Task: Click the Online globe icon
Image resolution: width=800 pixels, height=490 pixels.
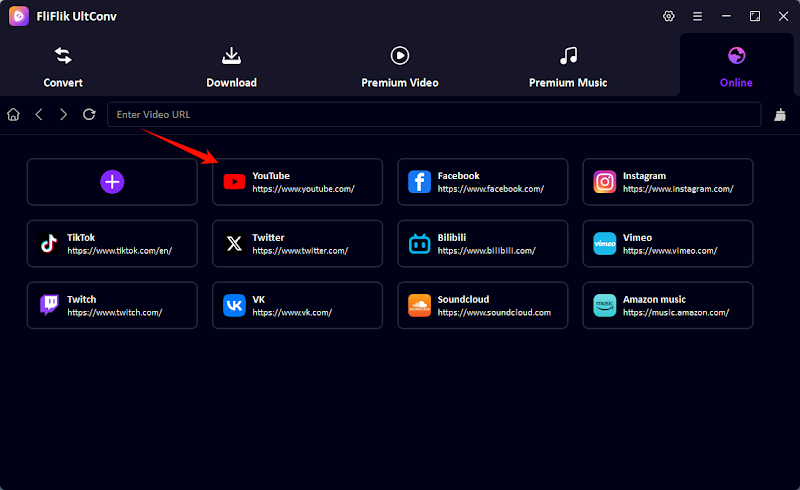Action: click(736, 56)
